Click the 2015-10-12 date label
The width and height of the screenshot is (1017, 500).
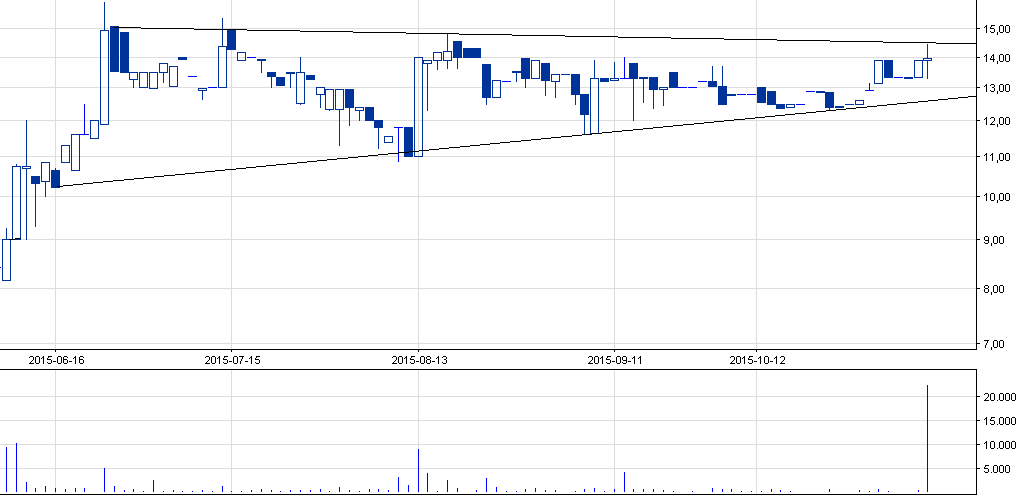757,359
